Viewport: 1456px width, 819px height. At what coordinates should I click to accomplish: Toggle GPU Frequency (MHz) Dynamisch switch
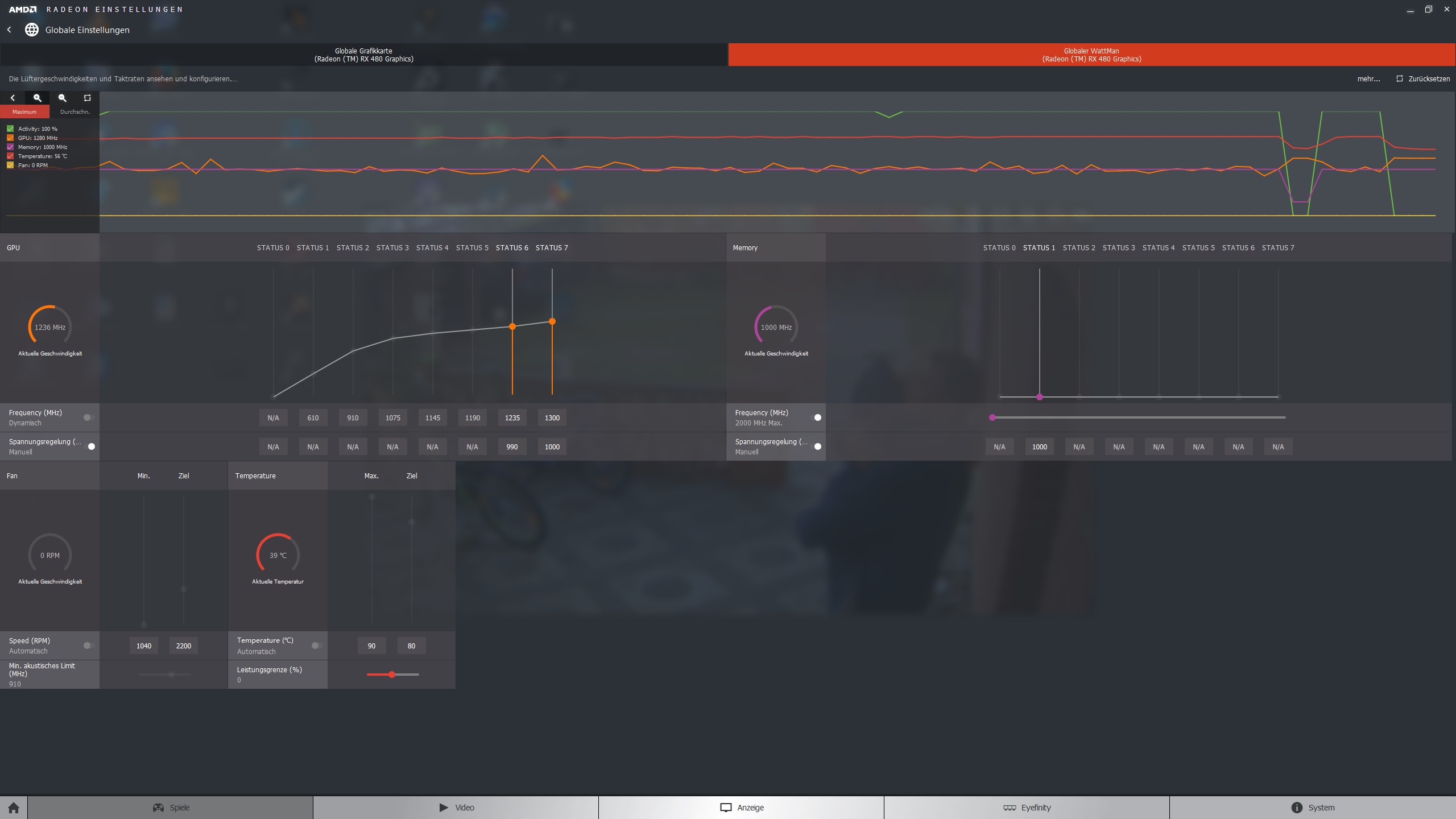(89, 417)
